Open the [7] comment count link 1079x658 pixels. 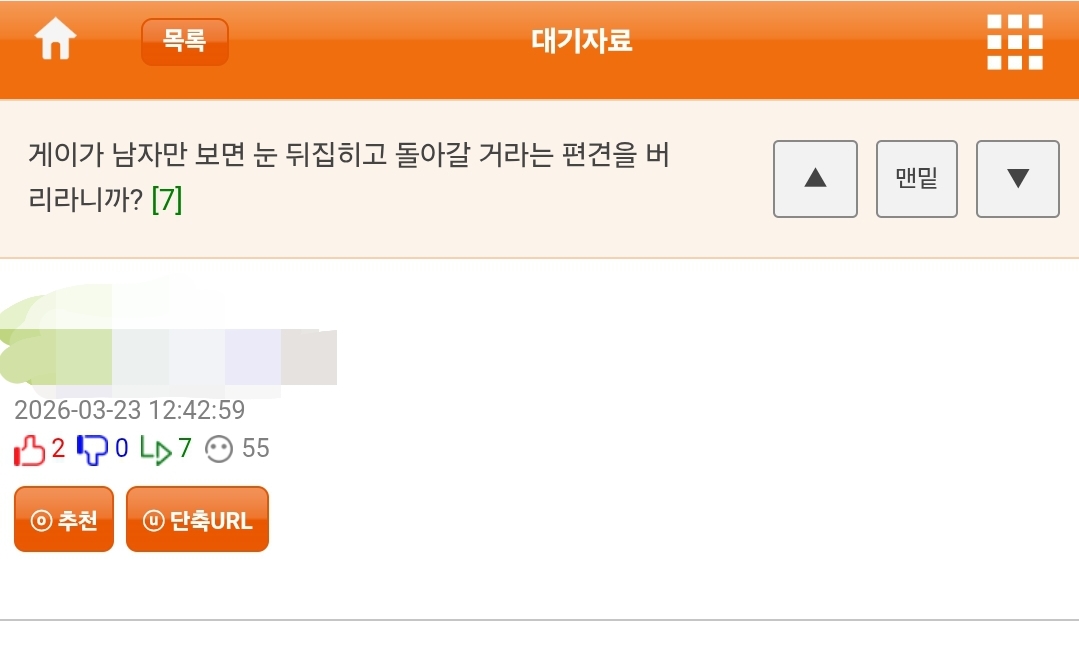(166, 200)
